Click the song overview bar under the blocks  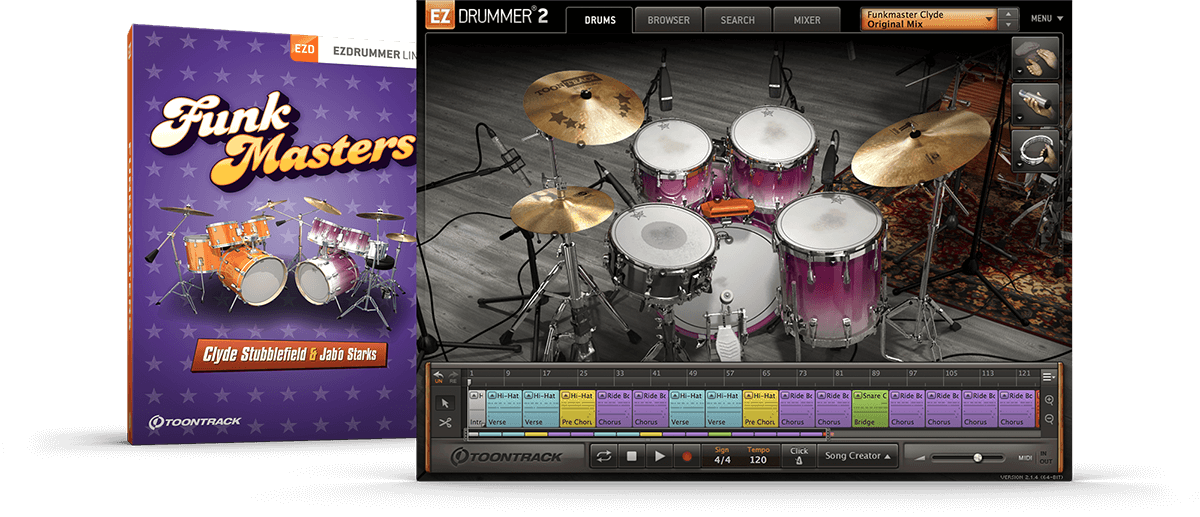click(x=647, y=434)
